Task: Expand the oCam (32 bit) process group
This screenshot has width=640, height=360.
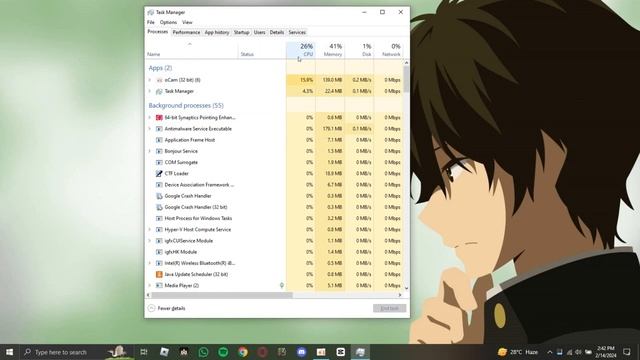Action: [150, 80]
